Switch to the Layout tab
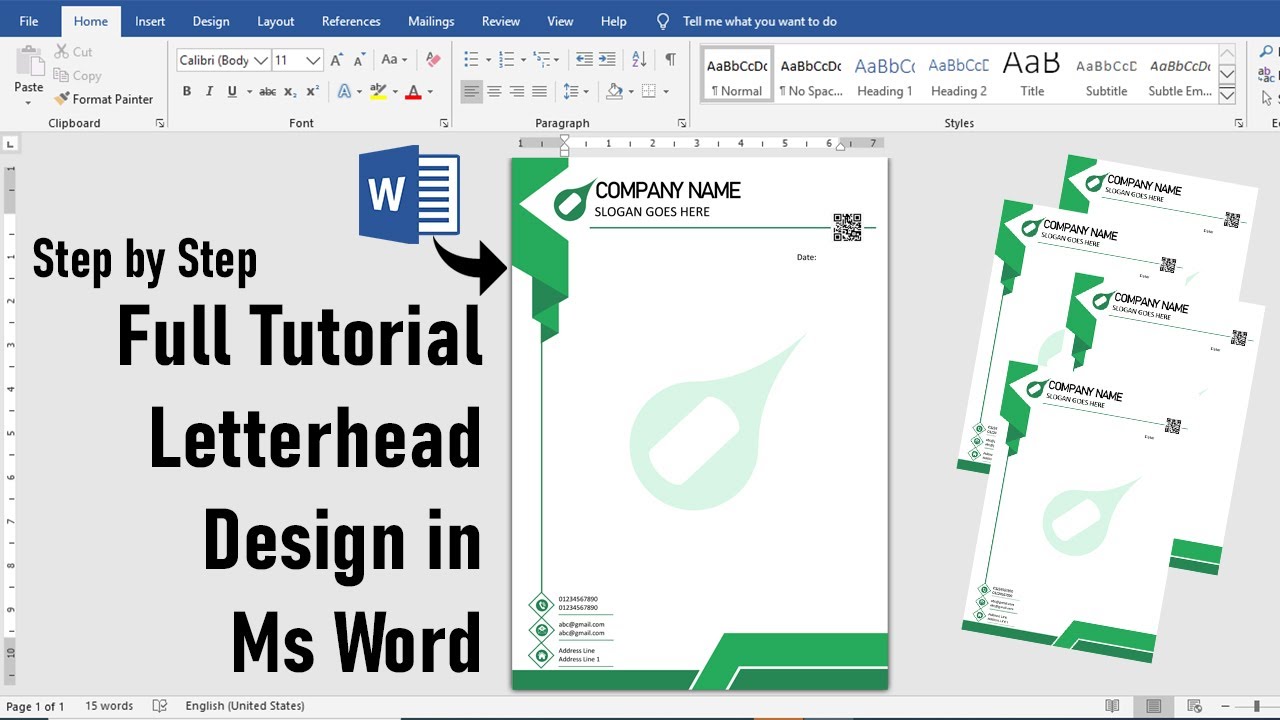This screenshot has width=1280, height=720. pos(275,21)
